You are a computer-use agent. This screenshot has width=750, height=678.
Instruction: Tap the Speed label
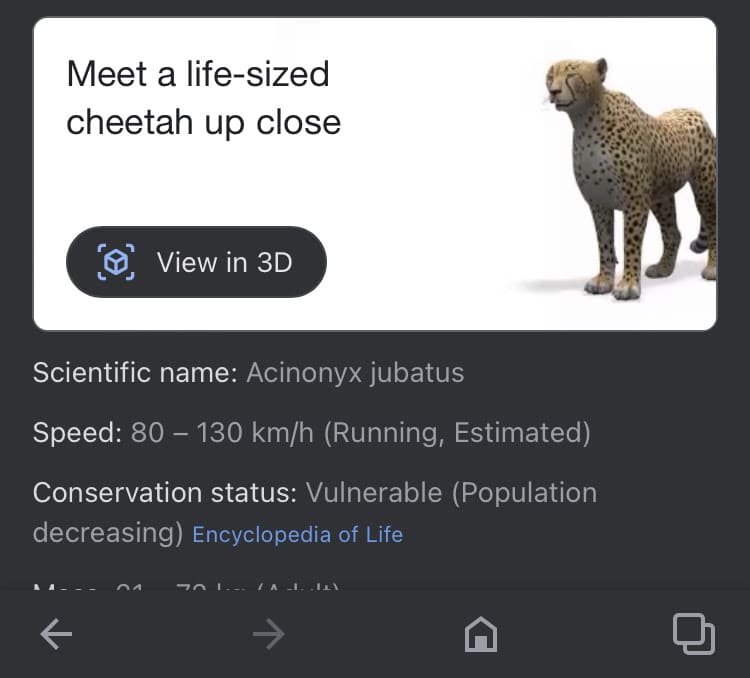pos(77,433)
